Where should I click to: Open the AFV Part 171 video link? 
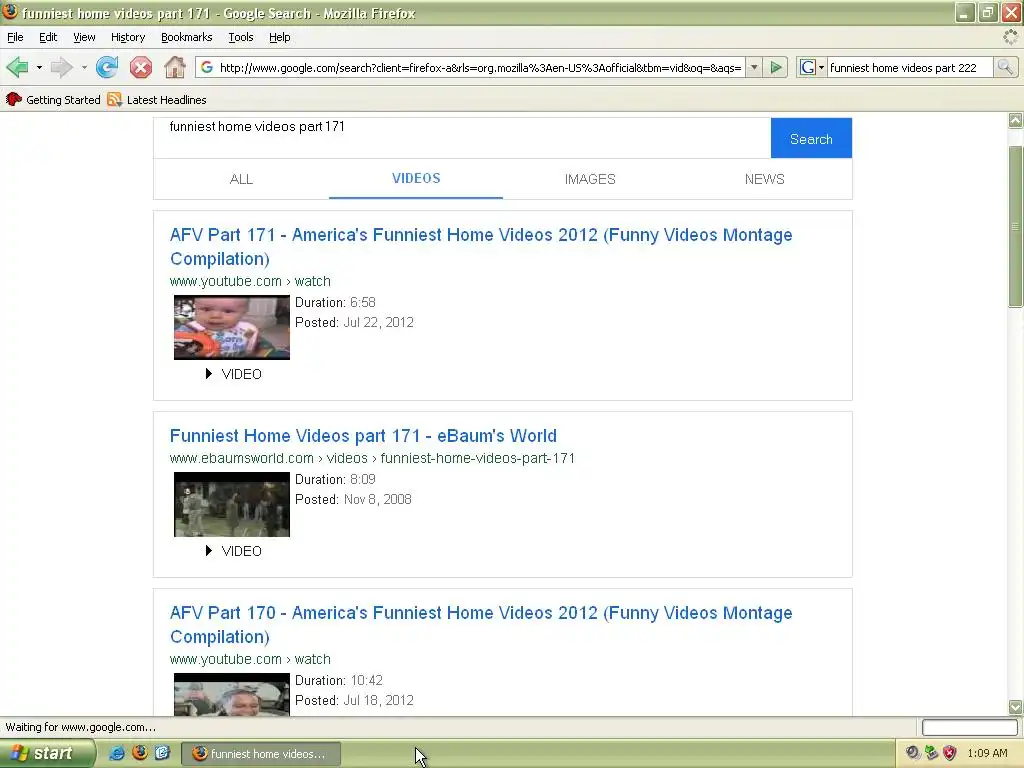[481, 246]
